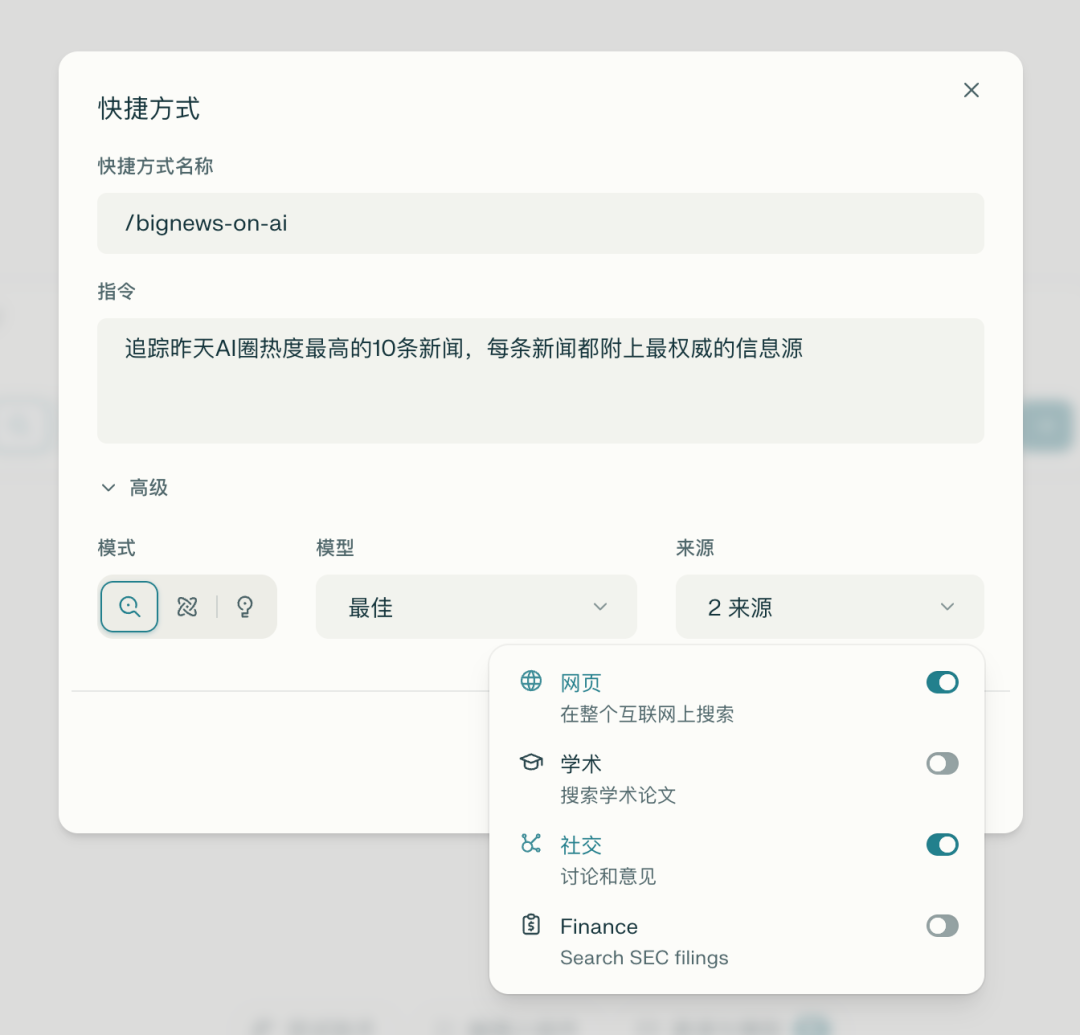Turn off the 社交 discussions toggle

coord(941,844)
